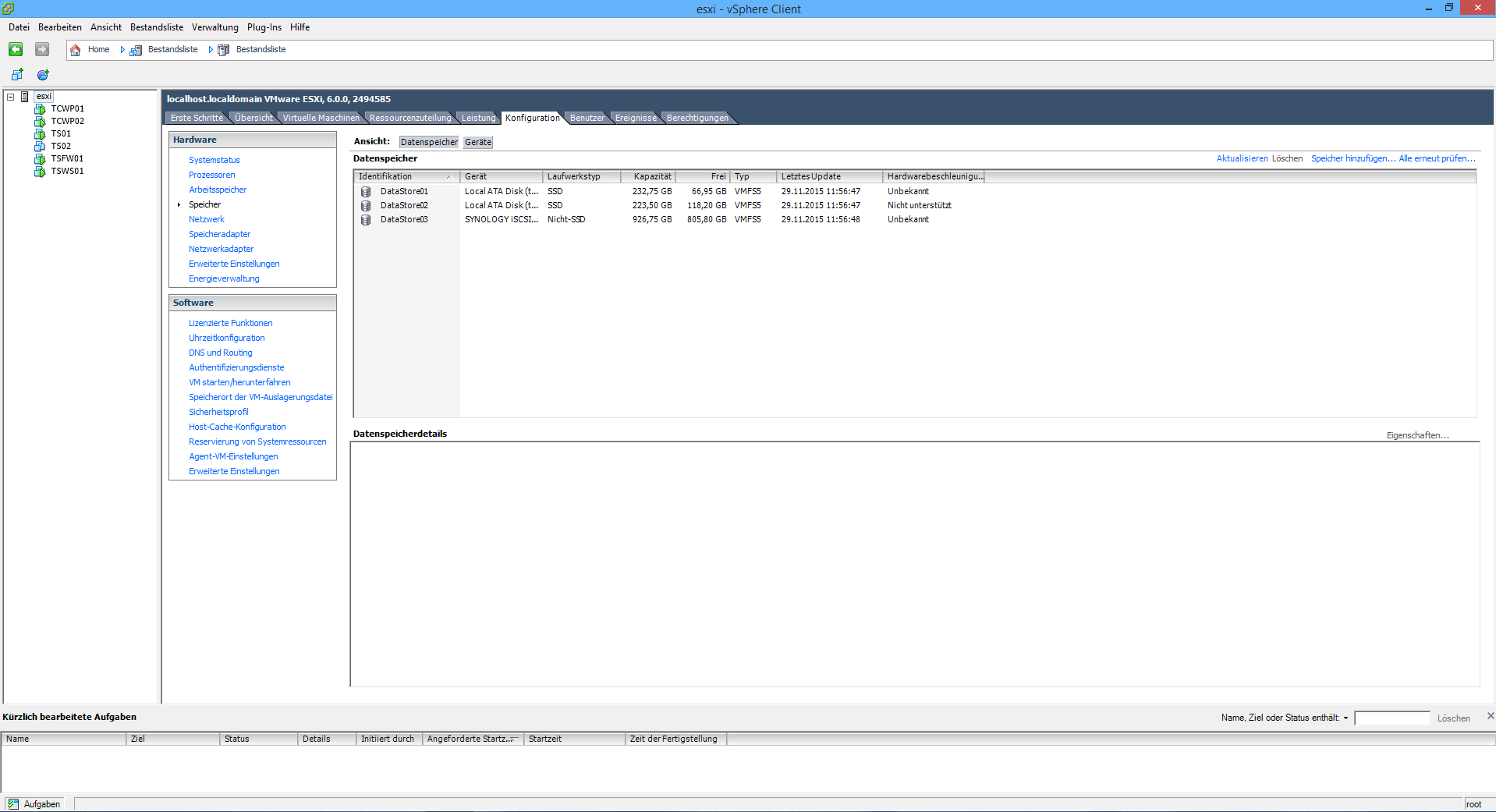Screen dimensions: 1496x812
Task: Open the Bearbeiten menu
Action: point(60,27)
